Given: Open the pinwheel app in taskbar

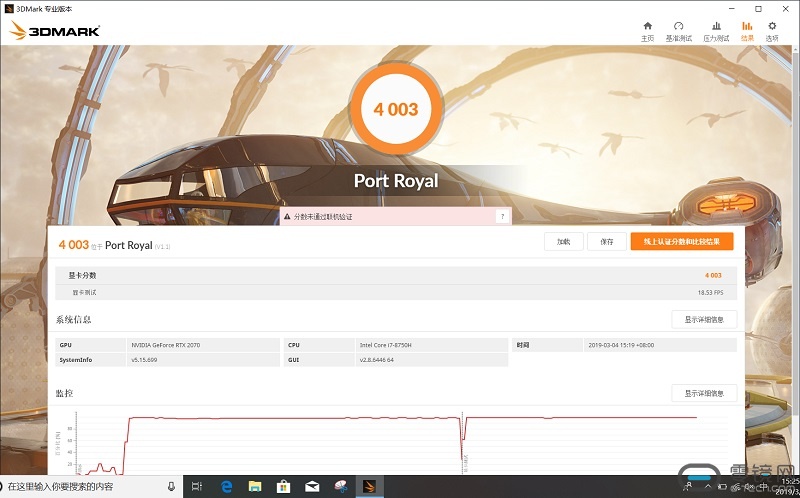Looking at the screenshot, I should tap(340, 487).
